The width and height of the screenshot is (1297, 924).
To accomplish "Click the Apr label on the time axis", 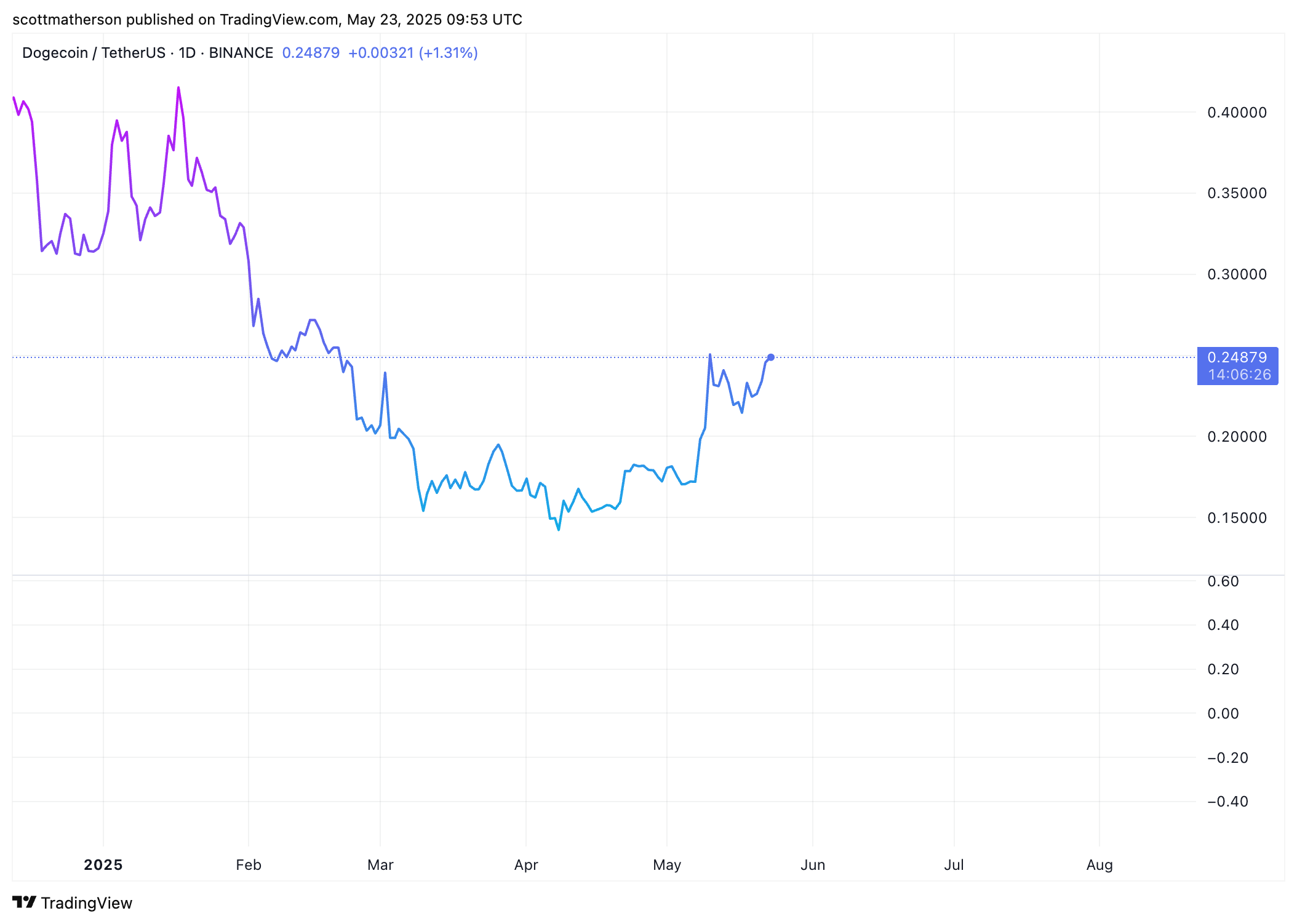I will (526, 865).
